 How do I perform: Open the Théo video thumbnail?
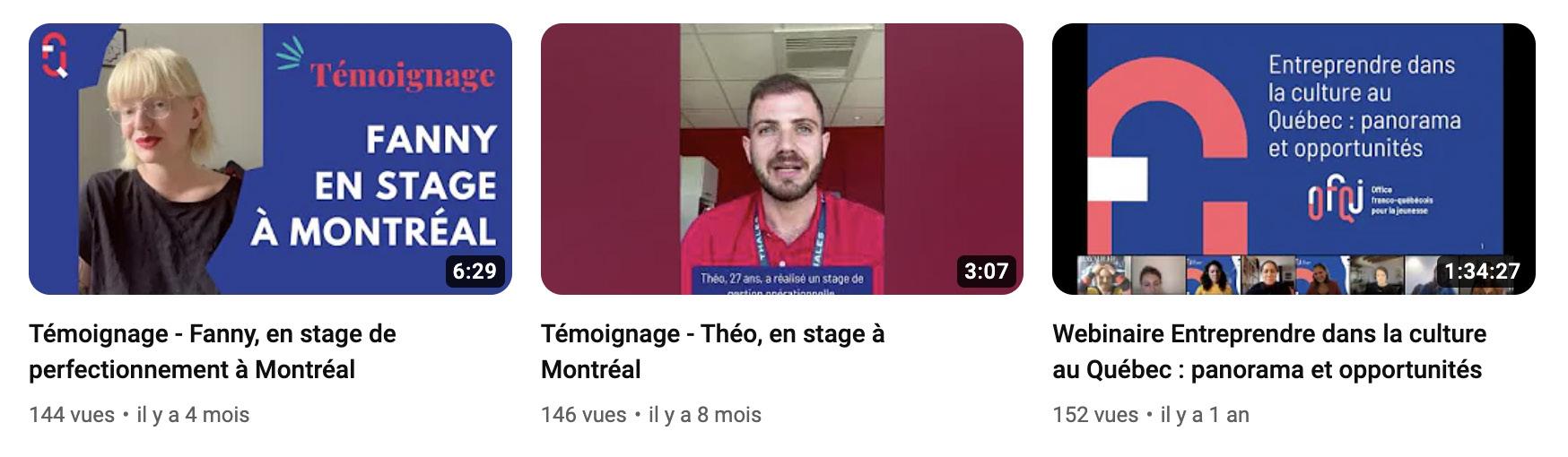pyautogui.click(x=782, y=159)
